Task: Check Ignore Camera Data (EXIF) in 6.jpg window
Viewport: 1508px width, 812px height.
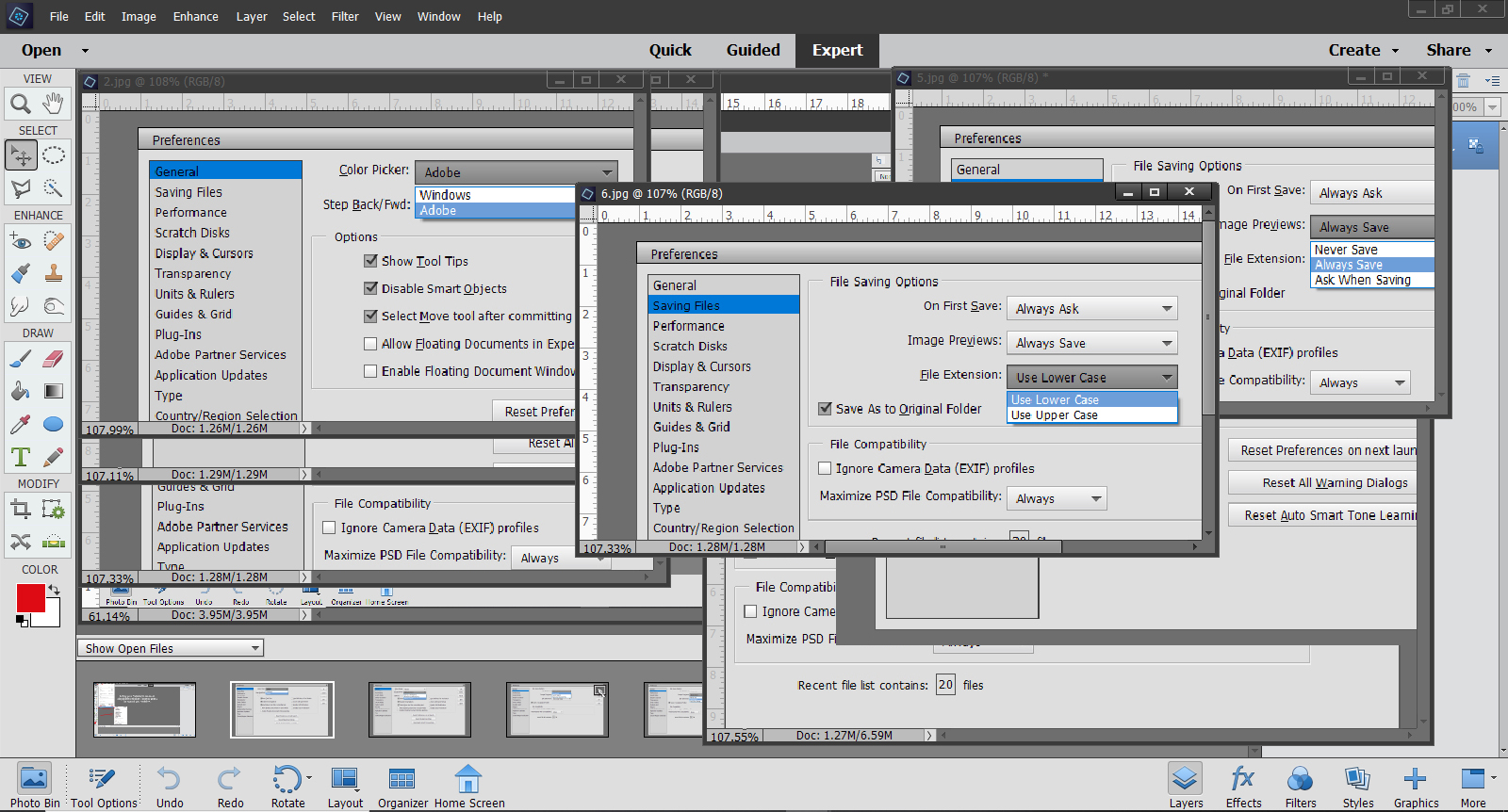Action: 825,468
